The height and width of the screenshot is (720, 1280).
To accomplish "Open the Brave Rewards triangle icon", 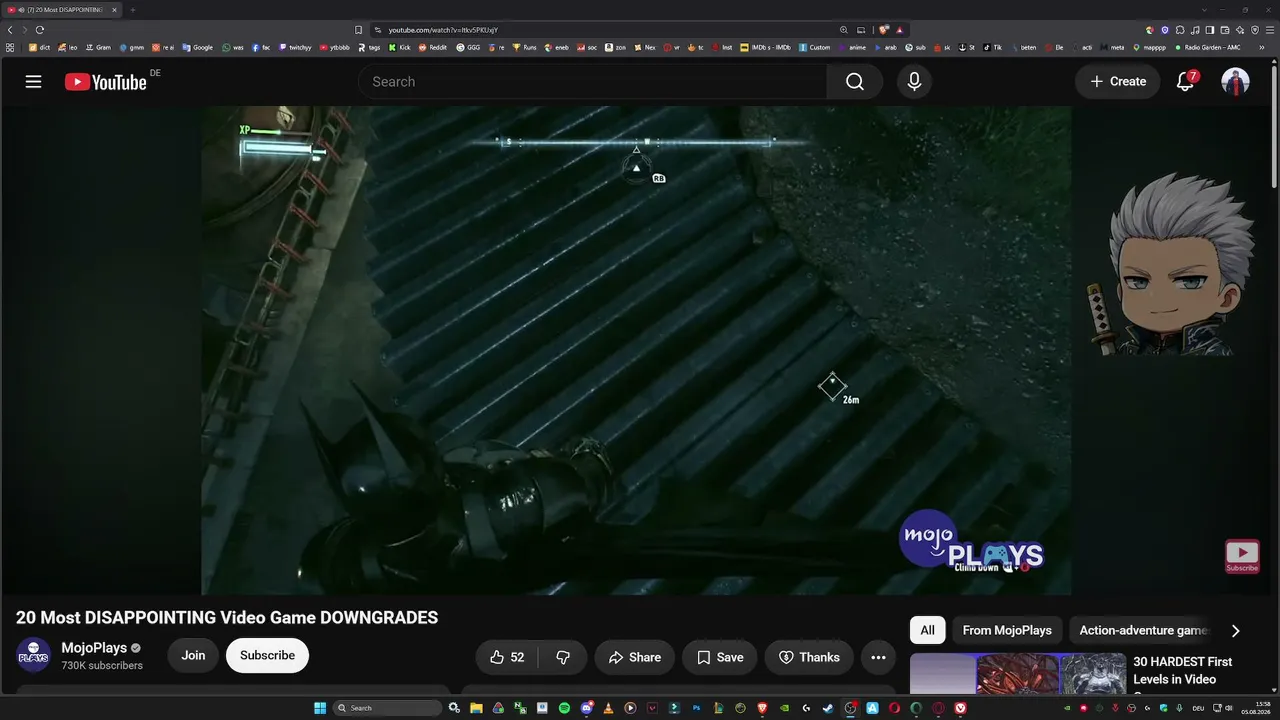I will [x=900, y=30].
